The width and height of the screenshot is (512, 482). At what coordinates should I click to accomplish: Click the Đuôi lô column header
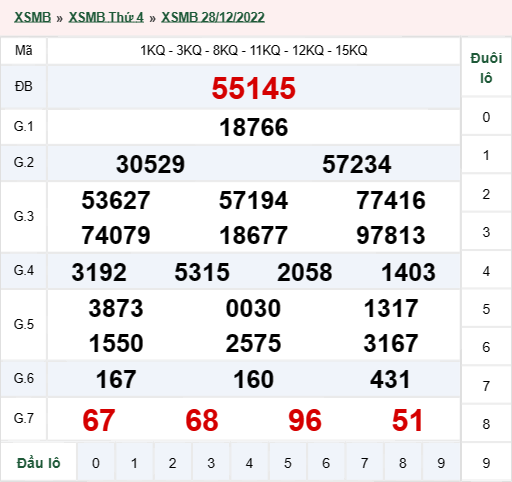tap(486, 68)
